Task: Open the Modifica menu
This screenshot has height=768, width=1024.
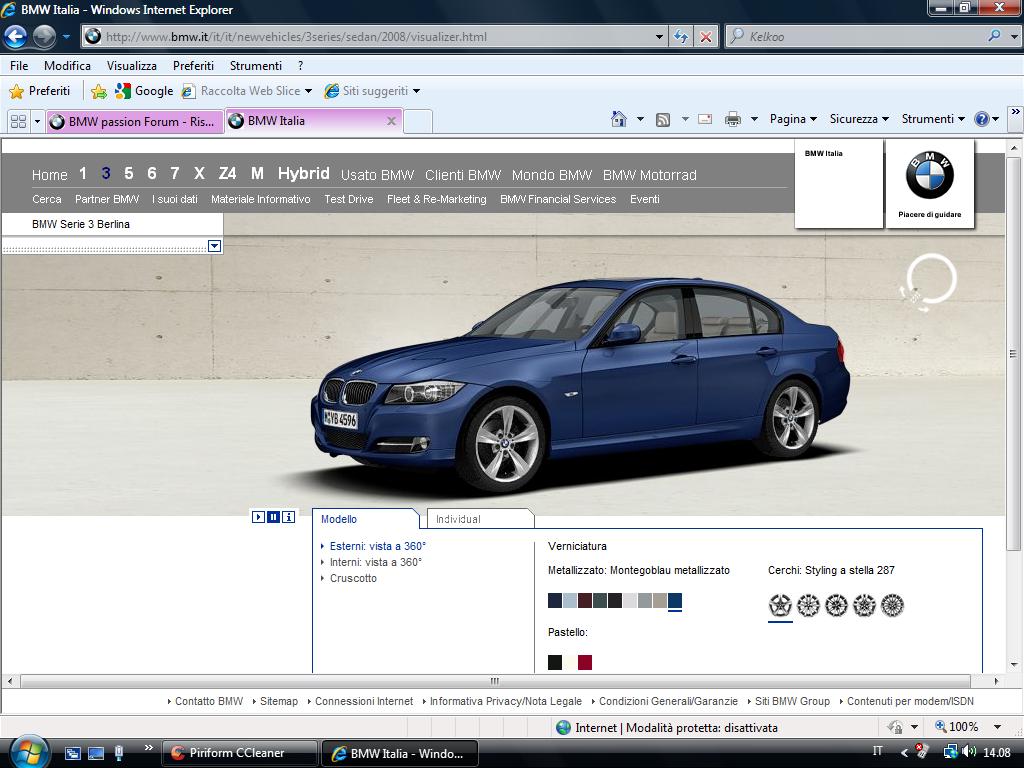Action: [67, 66]
